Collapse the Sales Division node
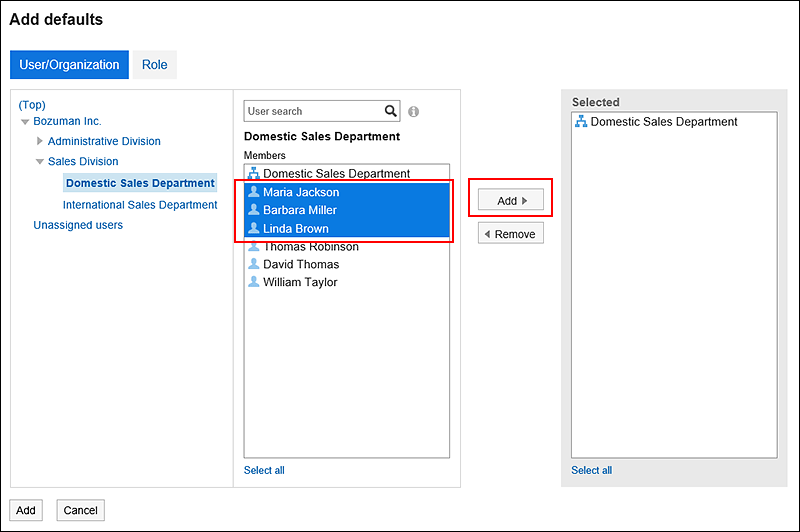 tap(39, 162)
